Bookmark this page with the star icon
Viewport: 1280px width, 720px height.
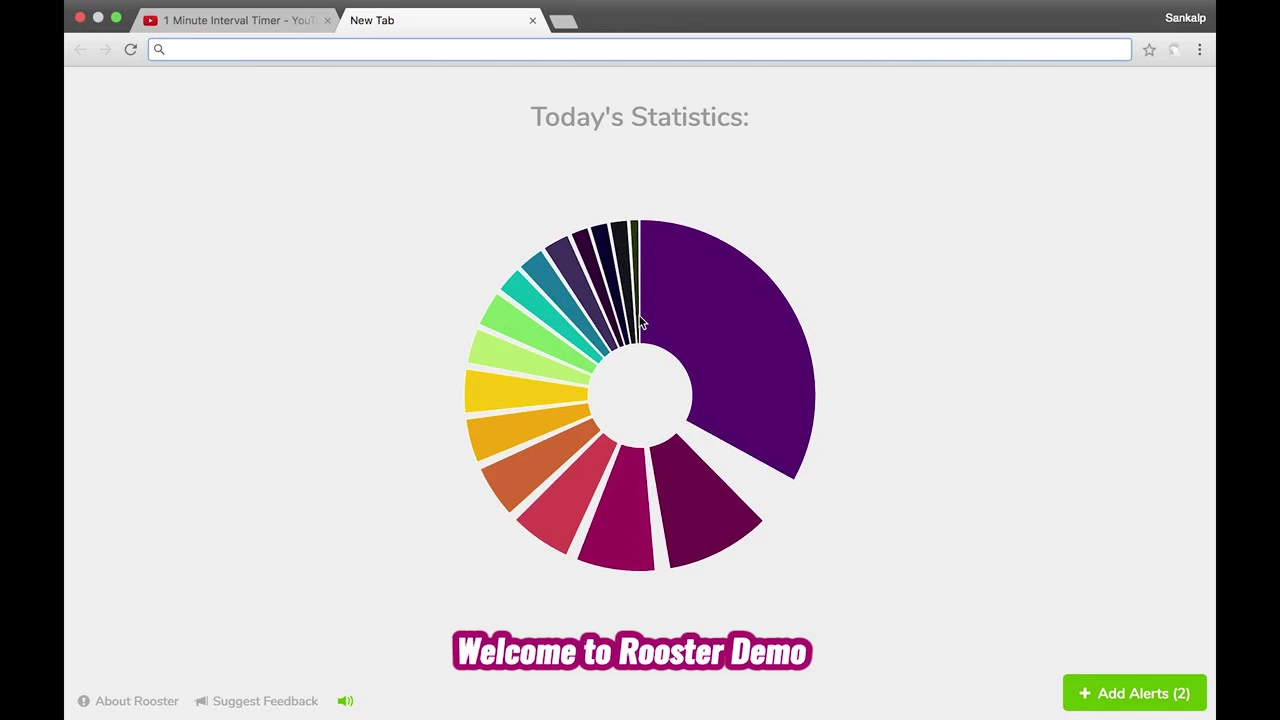point(1149,49)
